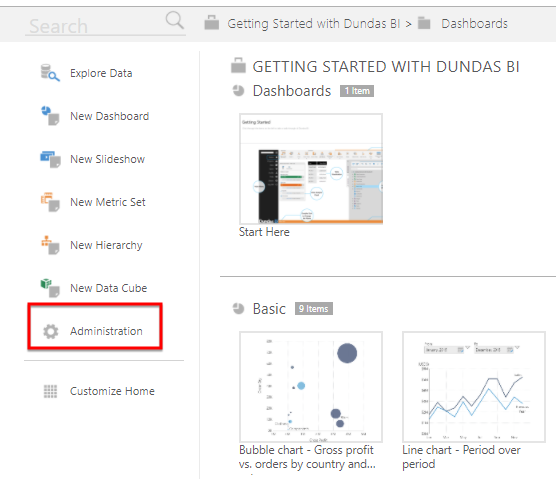Viewport: 556px width, 479px height.
Task: Click the Administration gear icon
Action: [x=50, y=331]
